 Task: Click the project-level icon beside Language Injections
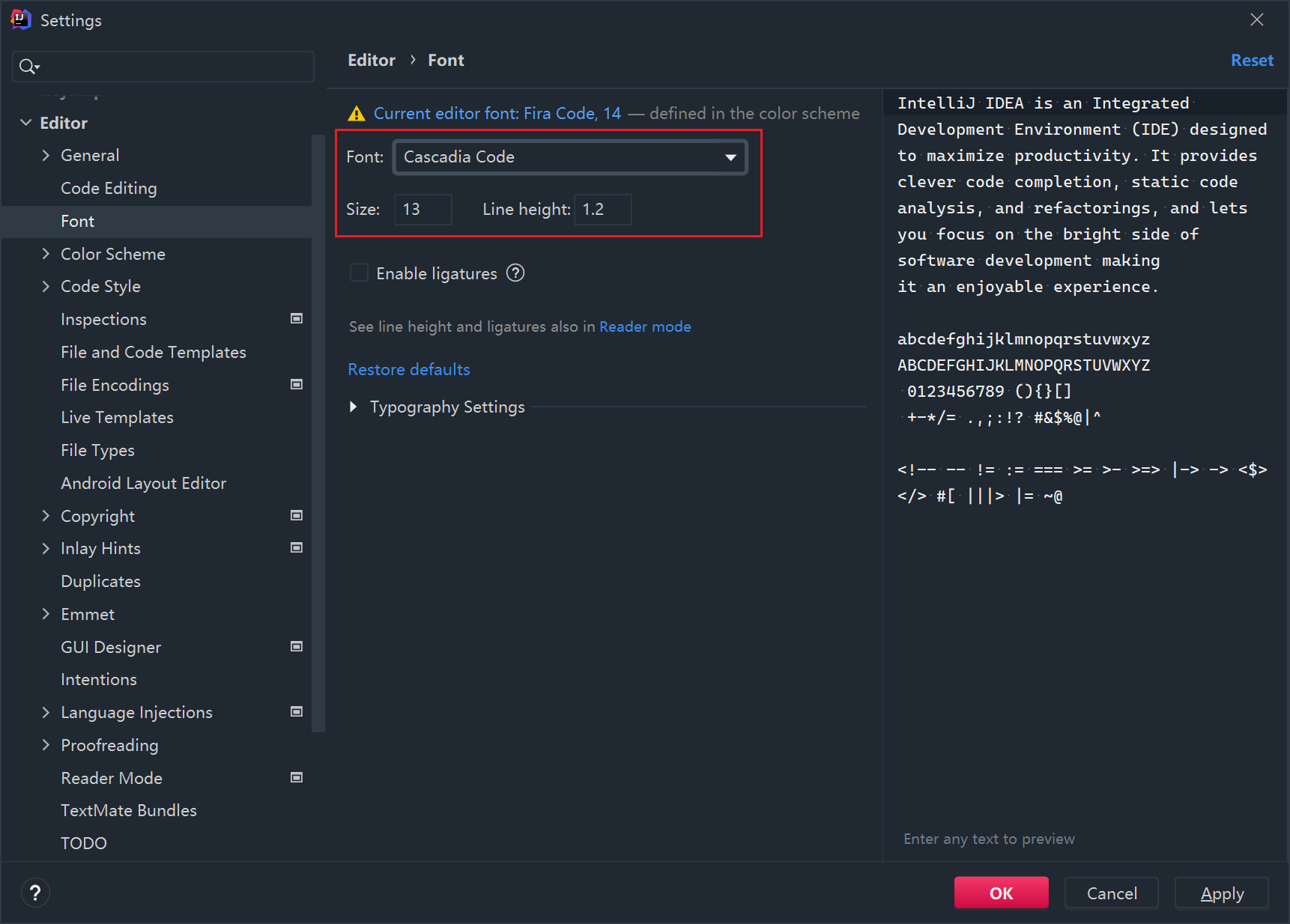(x=297, y=712)
